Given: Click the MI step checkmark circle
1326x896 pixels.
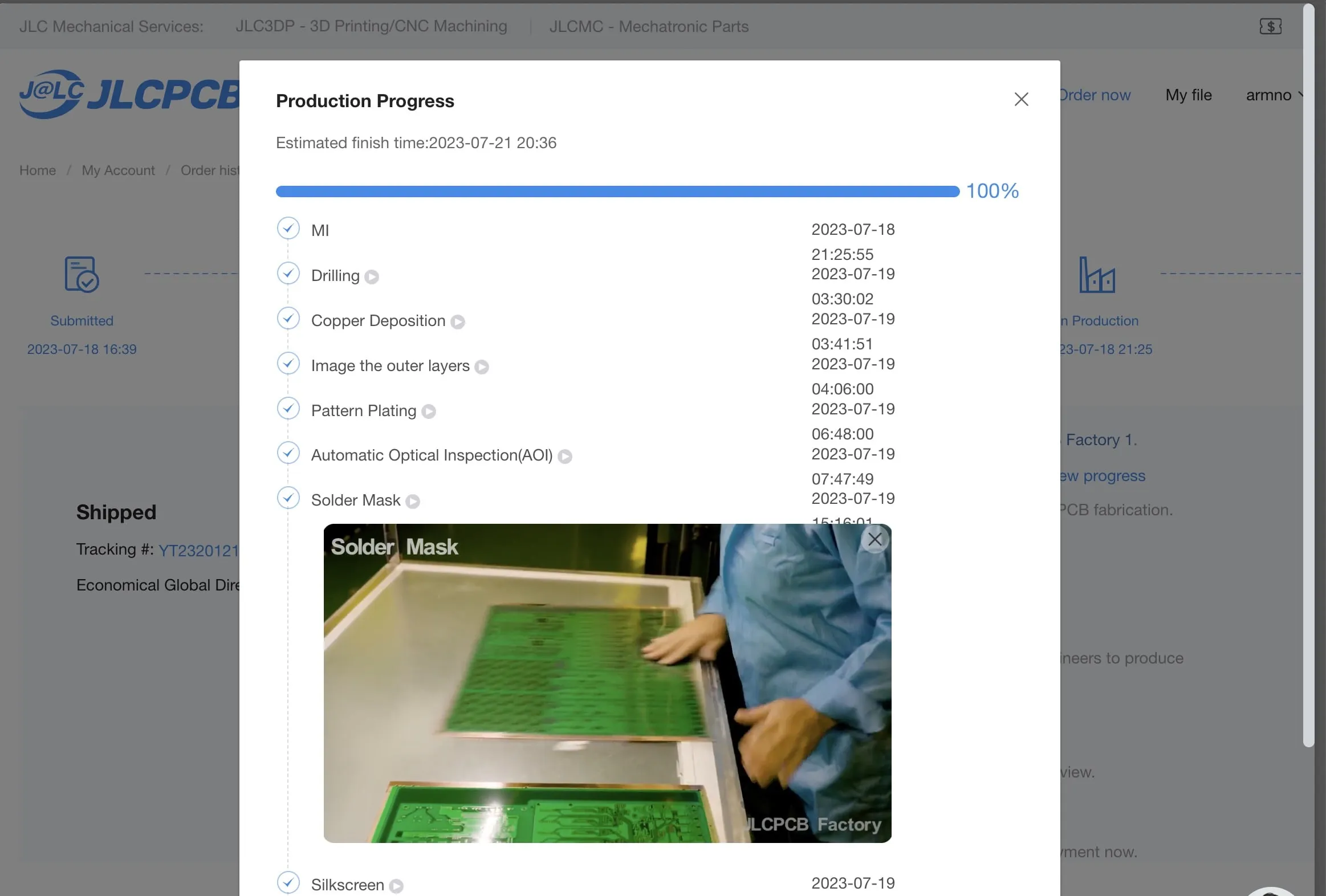Looking at the screenshot, I should pyautogui.click(x=288, y=228).
